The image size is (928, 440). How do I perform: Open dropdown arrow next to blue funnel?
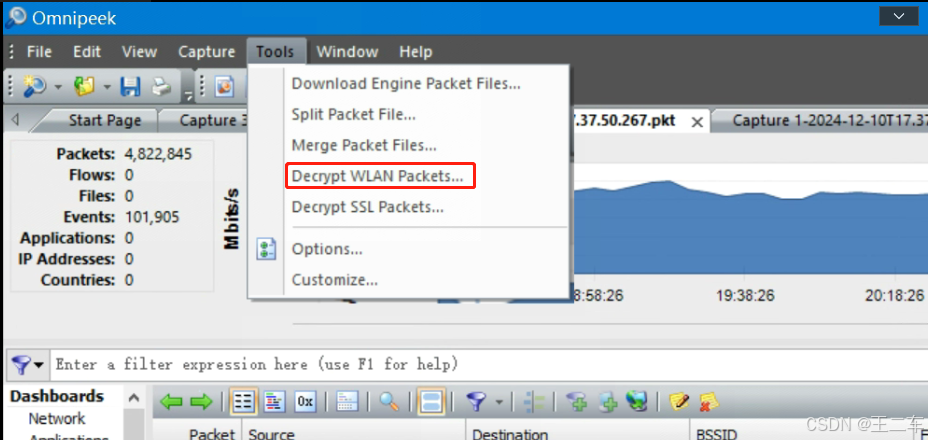coord(499,403)
